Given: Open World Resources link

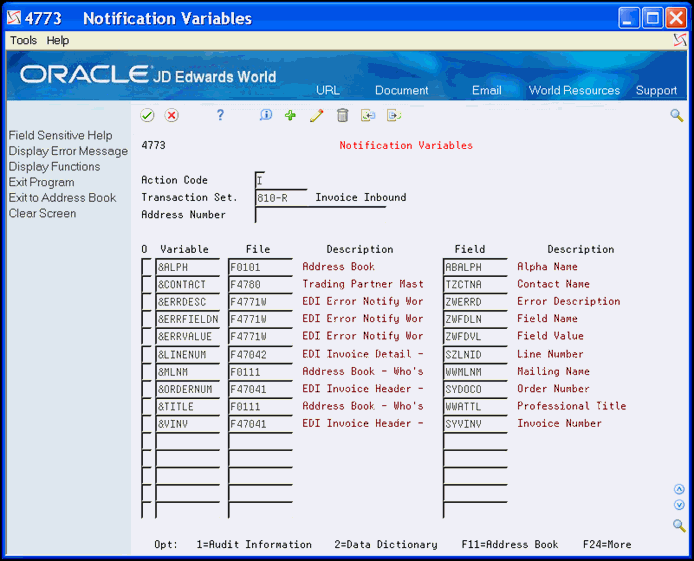Looking at the screenshot, I should pyautogui.click(x=574, y=90).
